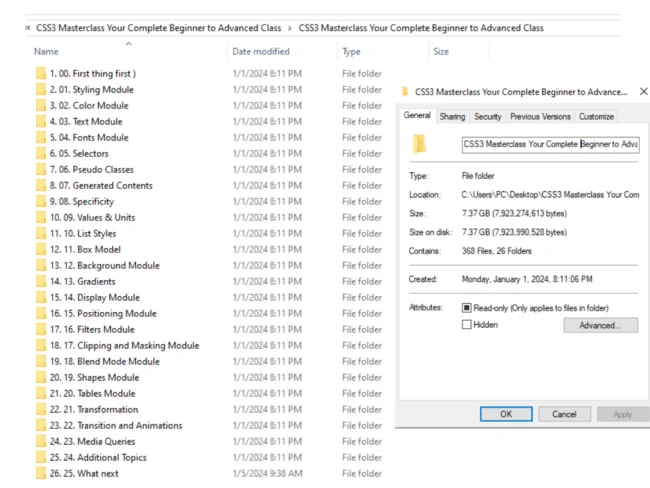The height and width of the screenshot is (488, 650).
Task: Sort by the Date modified column
Action: 260,51
